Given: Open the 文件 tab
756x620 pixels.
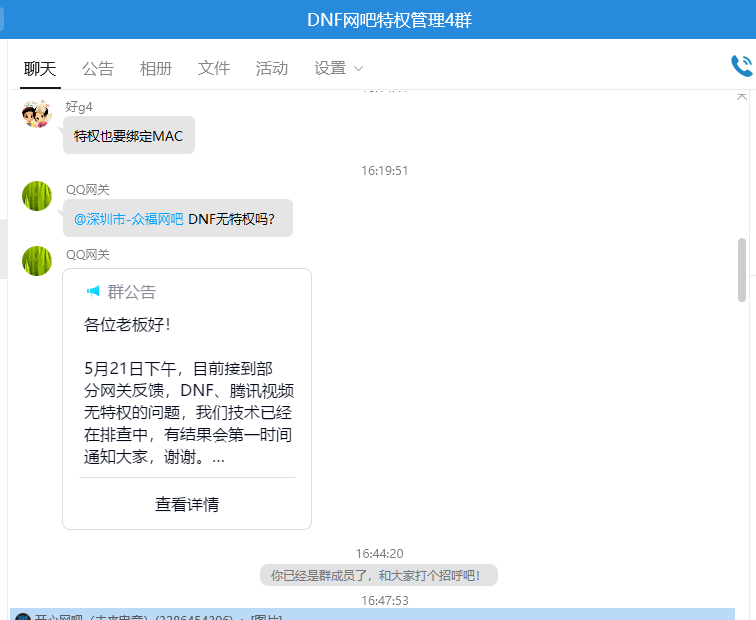Looking at the screenshot, I should click(x=214, y=68).
